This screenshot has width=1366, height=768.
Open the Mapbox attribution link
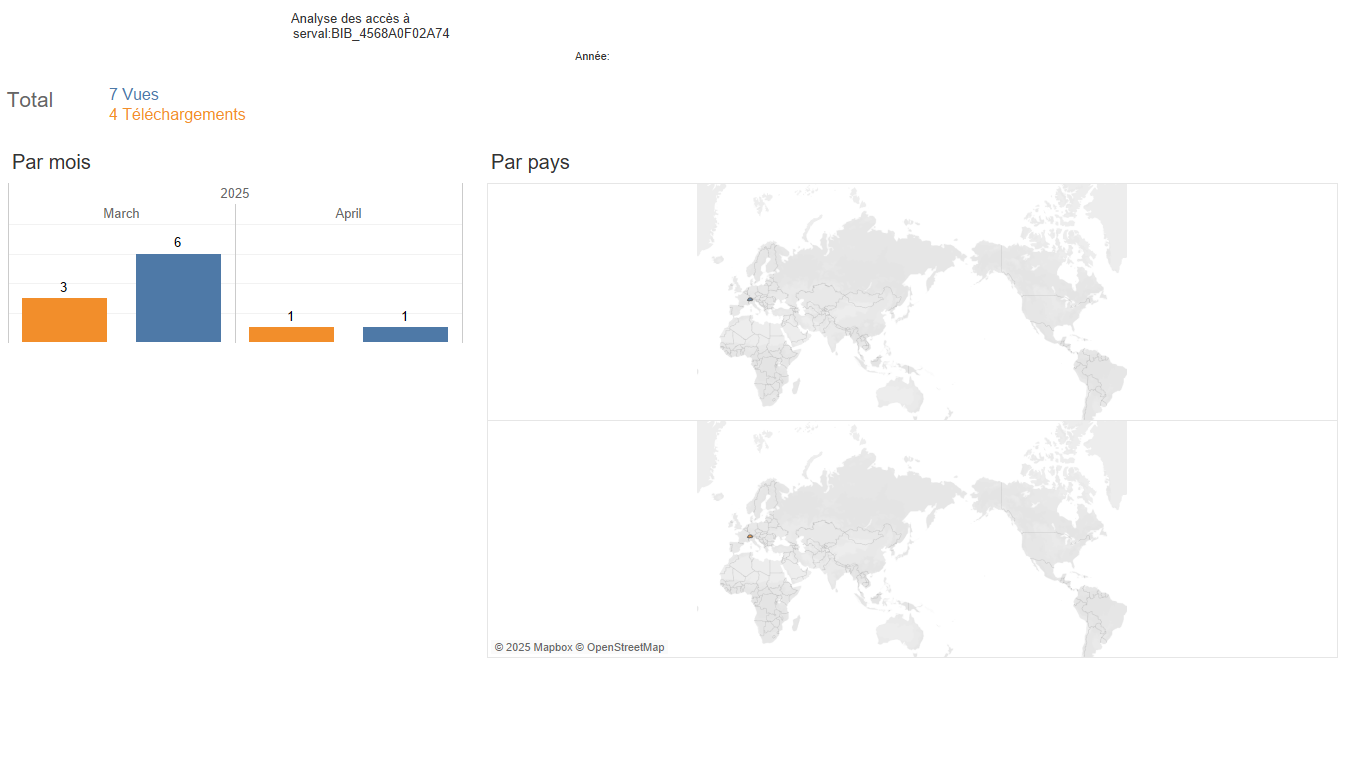point(533,647)
